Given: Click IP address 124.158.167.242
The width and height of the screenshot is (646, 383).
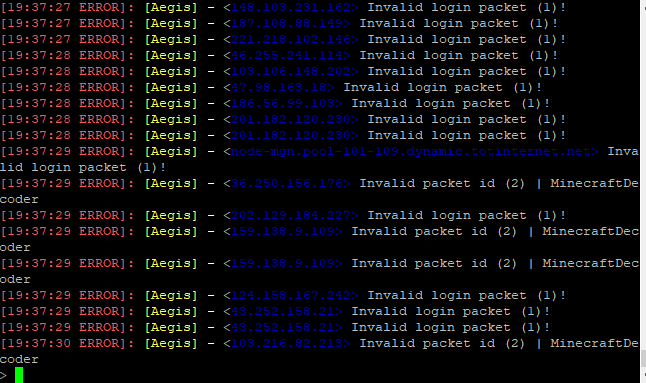Looking at the screenshot, I should click(x=290, y=295).
